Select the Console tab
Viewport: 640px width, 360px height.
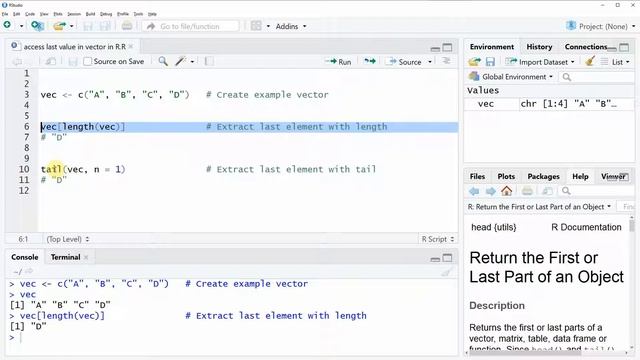click(24, 257)
